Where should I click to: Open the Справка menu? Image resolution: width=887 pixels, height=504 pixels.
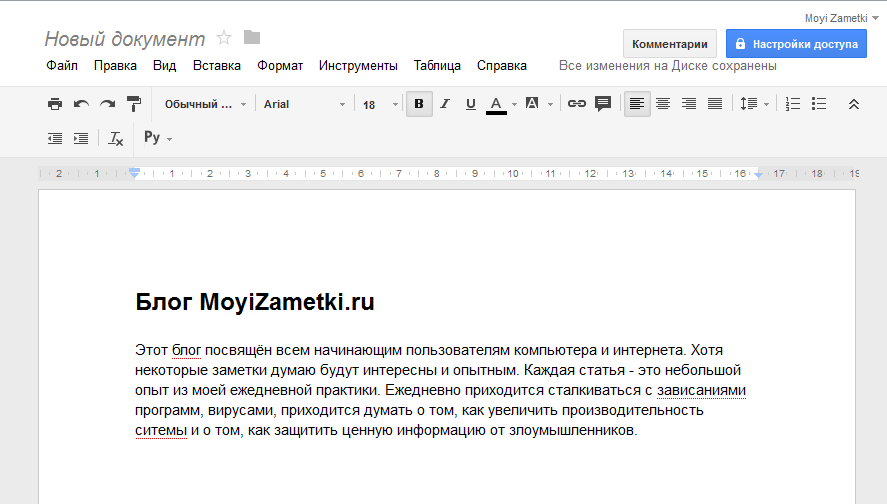[x=502, y=66]
